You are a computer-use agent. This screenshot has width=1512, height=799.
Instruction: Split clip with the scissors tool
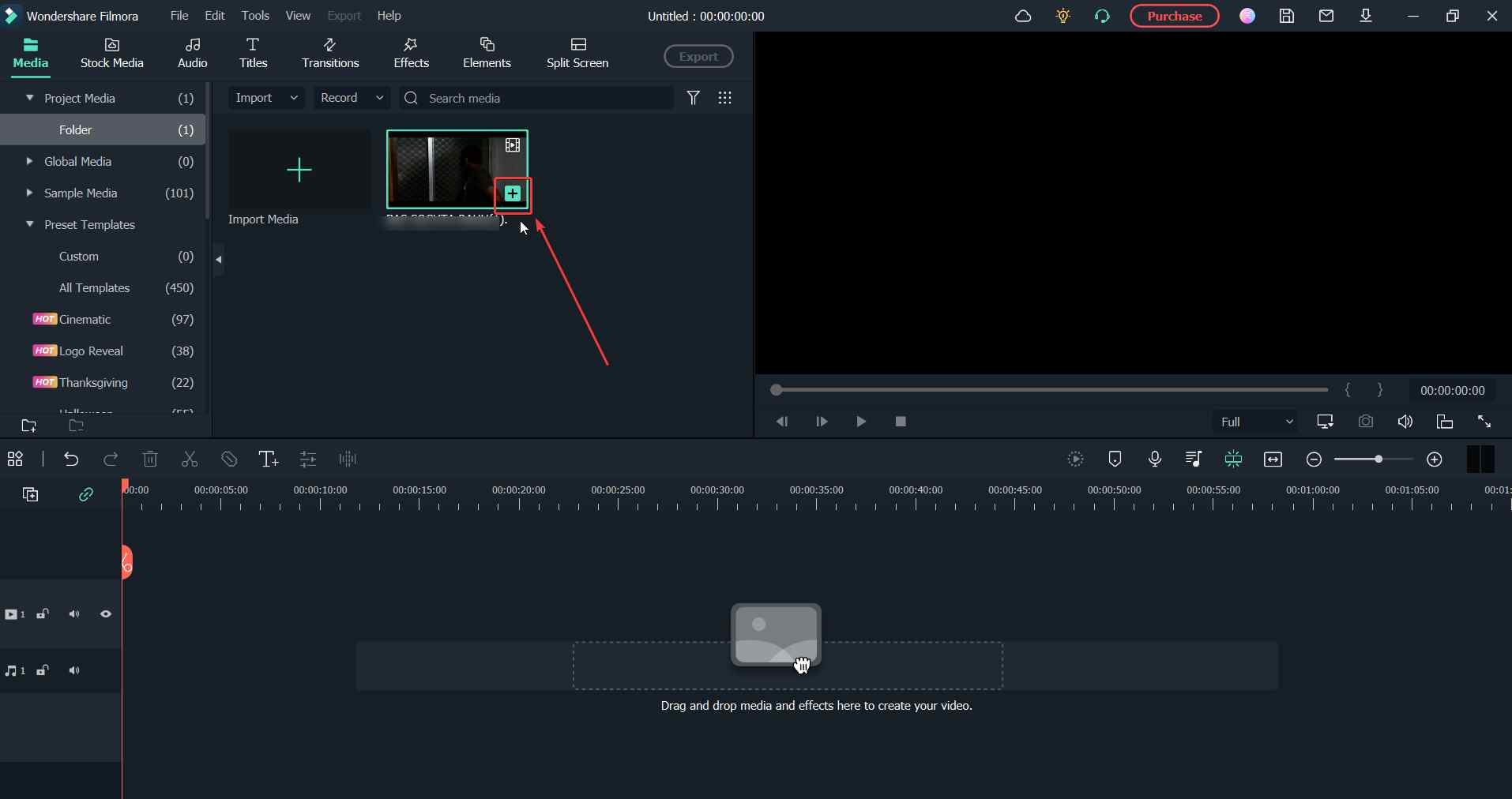(190, 459)
